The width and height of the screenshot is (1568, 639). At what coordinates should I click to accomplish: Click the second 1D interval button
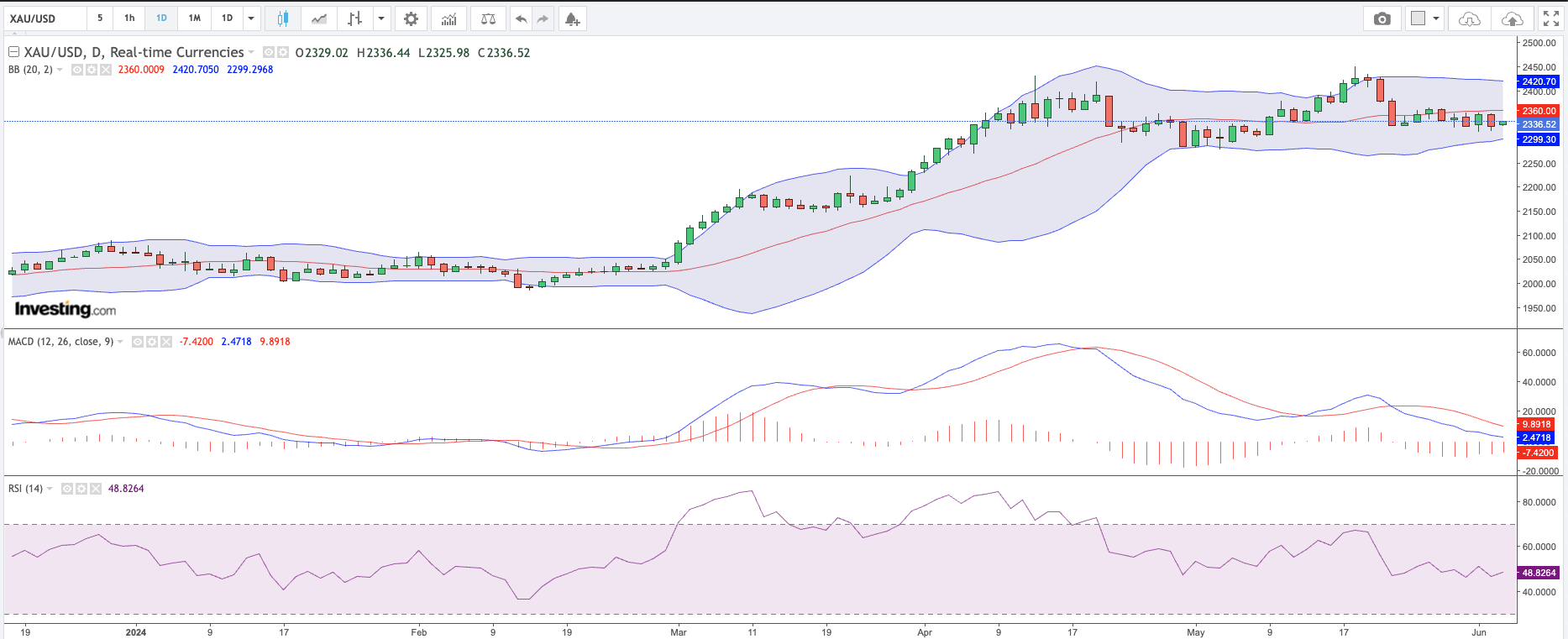(x=228, y=18)
